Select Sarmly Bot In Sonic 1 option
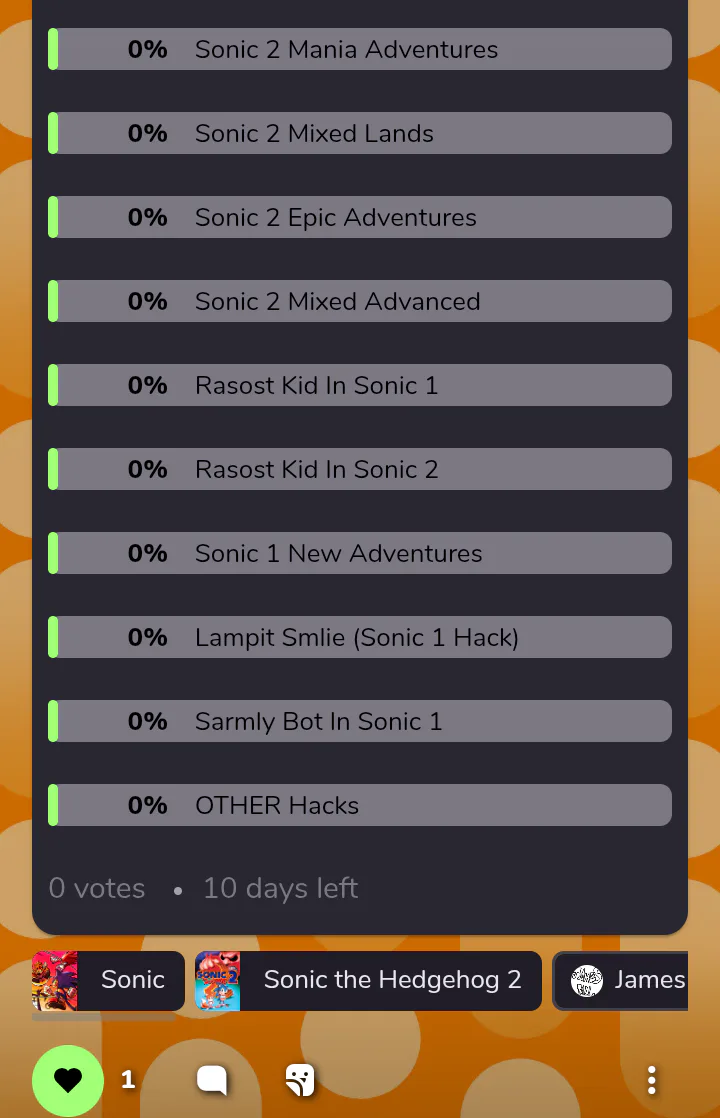Image resolution: width=720 pixels, height=1118 pixels. (360, 722)
